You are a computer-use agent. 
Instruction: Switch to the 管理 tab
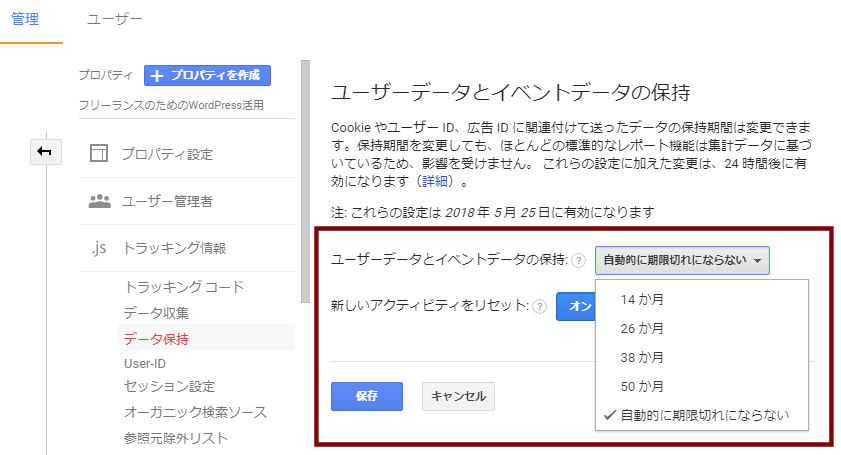(x=25, y=19)
